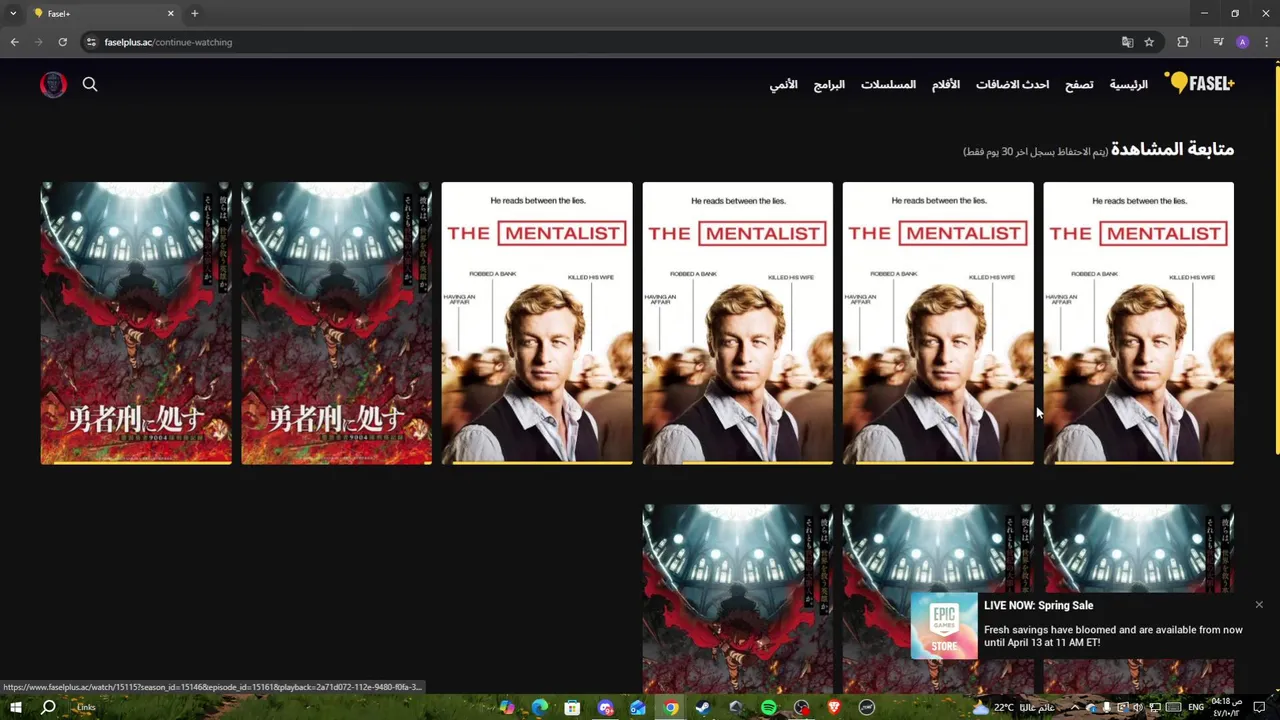Screen dimensions: 1280x720
Task: Open the Windows Start menu
Action: point(16,708)
